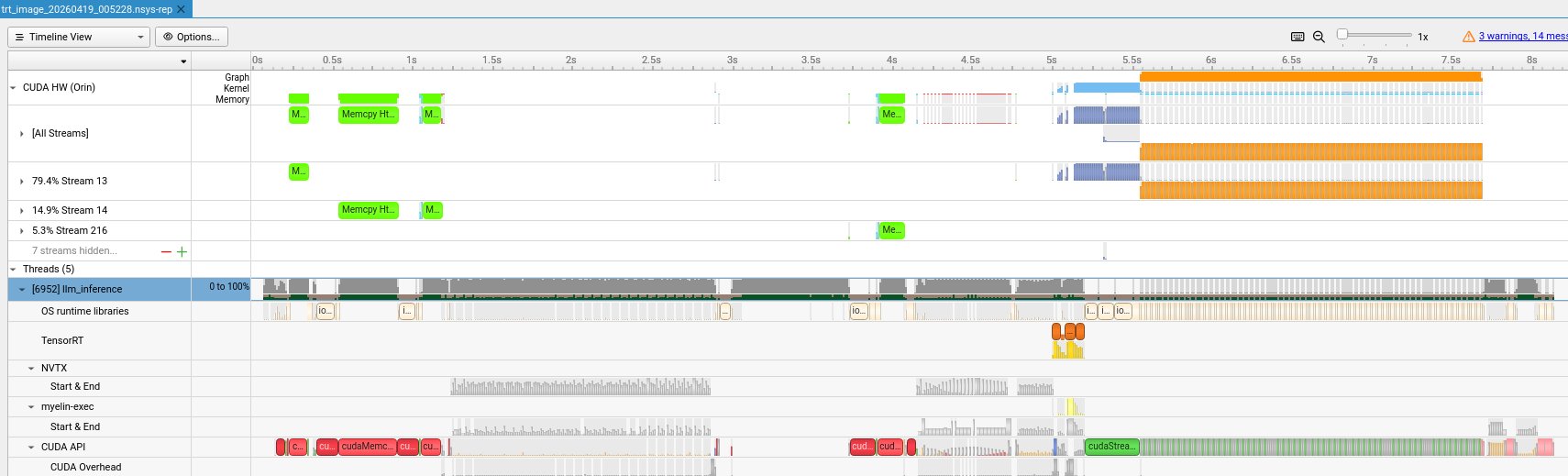The image size is (1568, 476).
Task: Click the orange TensorRT range blocks
Action: [1068, 331]
